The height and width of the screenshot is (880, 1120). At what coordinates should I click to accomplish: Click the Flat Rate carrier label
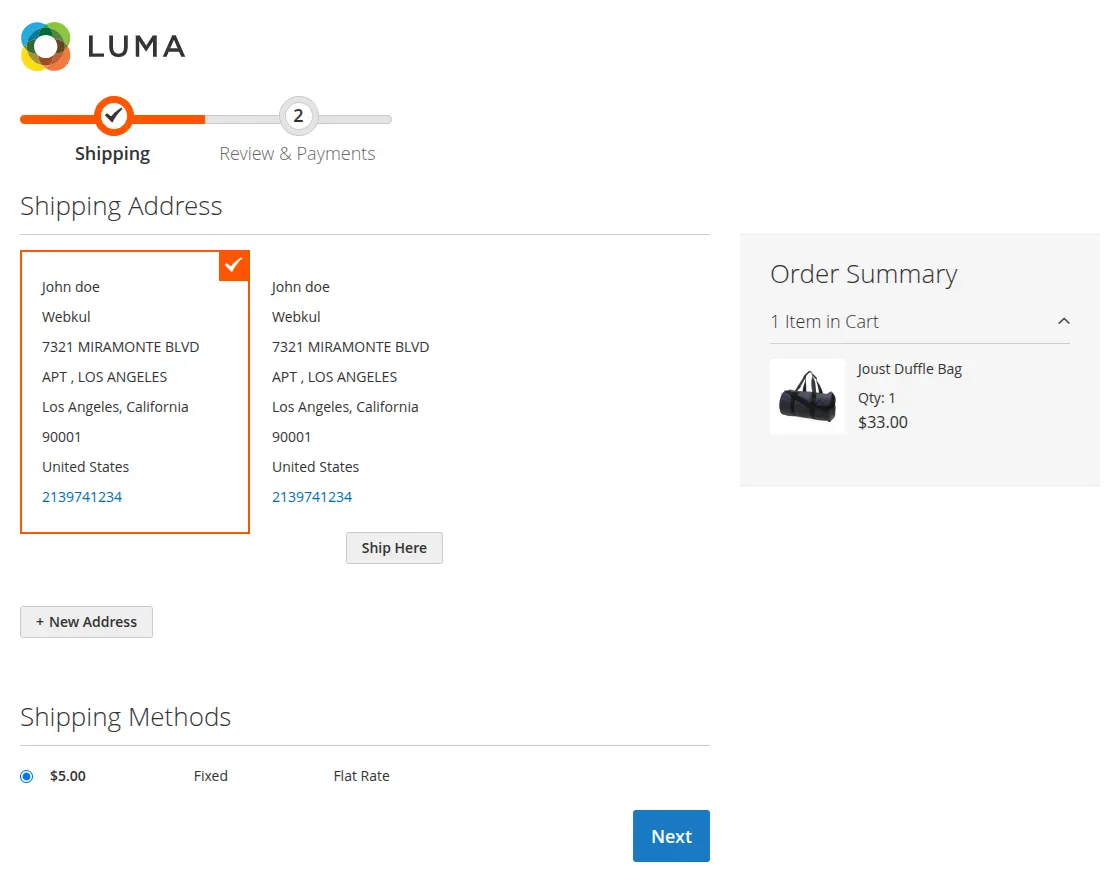[361, 776]
